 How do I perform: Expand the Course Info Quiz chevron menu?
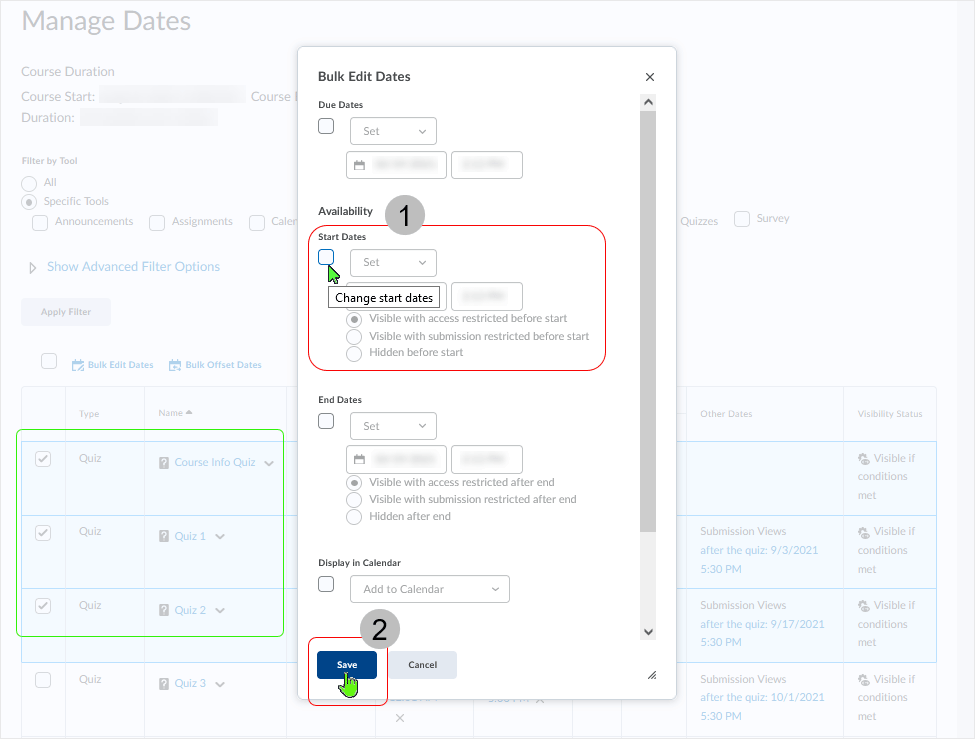tap(269, 463)
